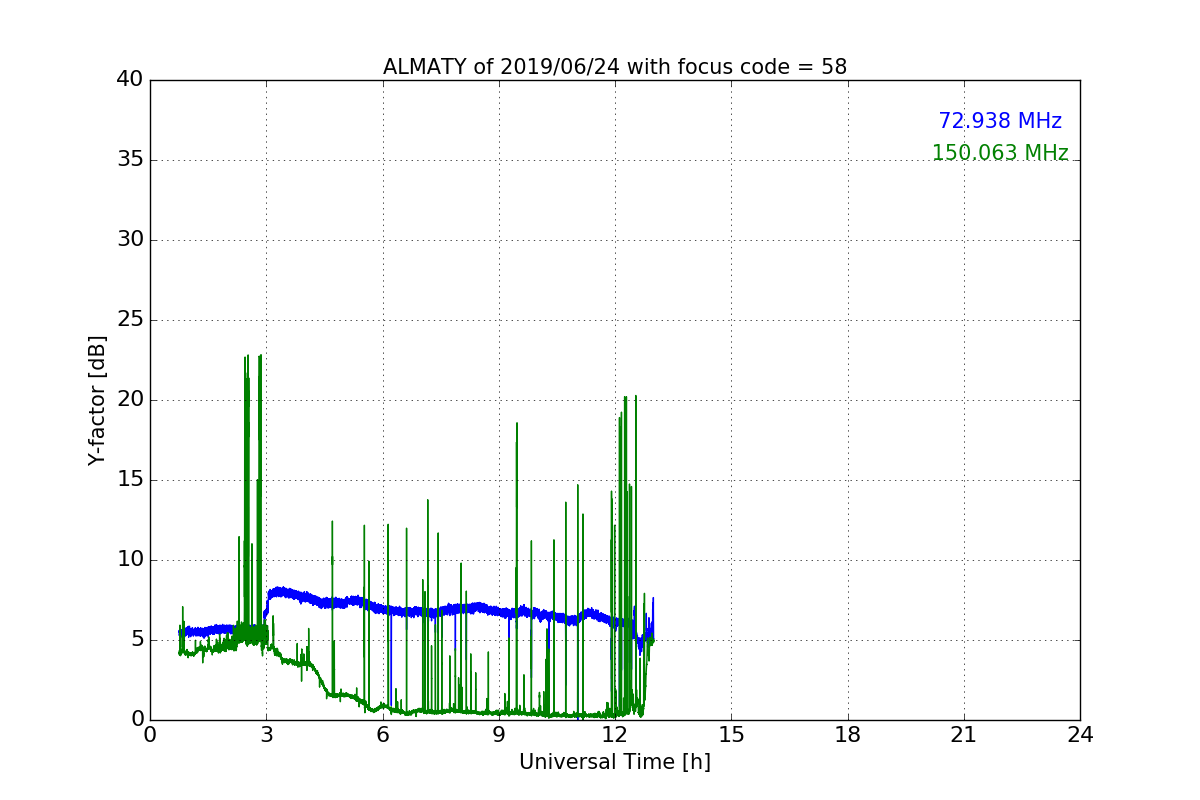
Task: Select the y-axis tick label "10"
Action: [130, 560]
